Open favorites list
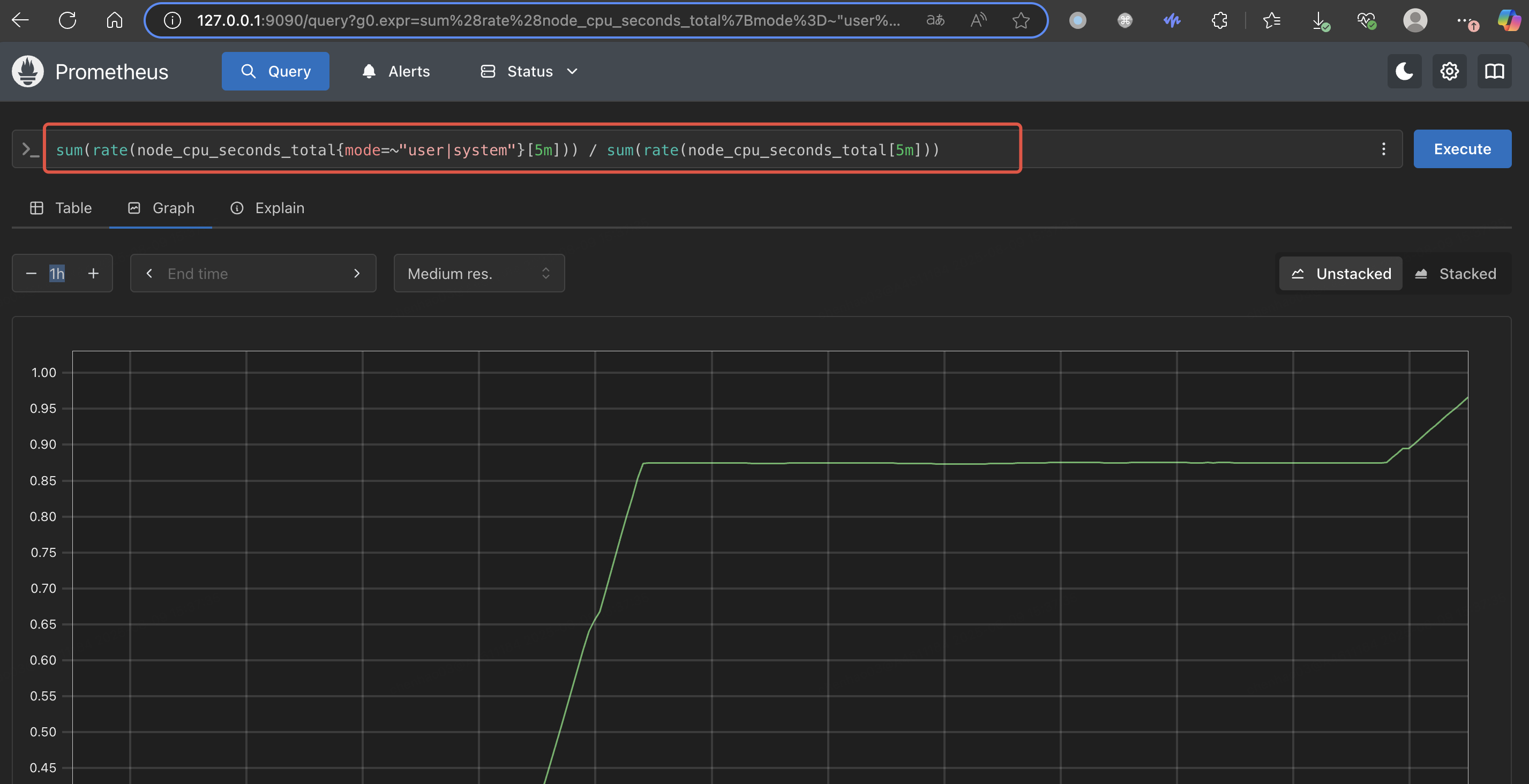 [x=1271, y=21]
